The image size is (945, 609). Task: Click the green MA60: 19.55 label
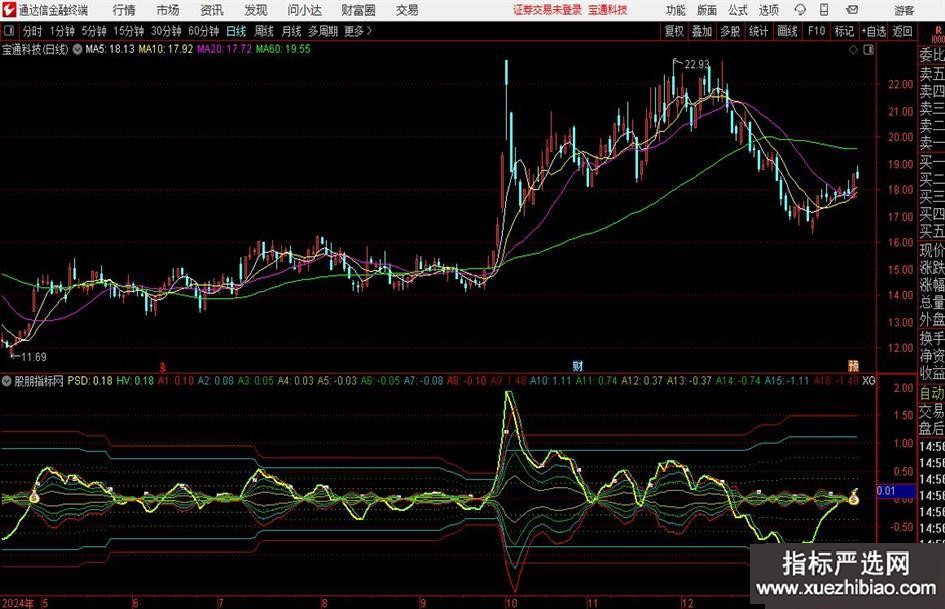pyautogui.click(x=283, y=49)
